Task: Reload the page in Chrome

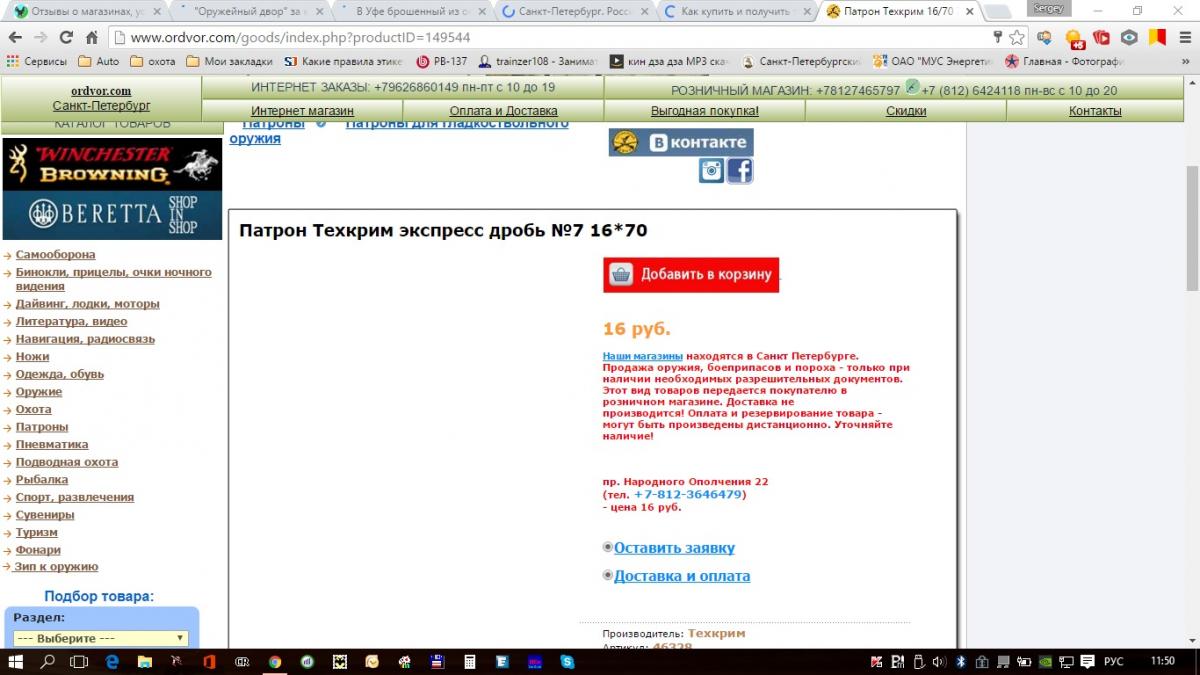Action: point(66,37)
